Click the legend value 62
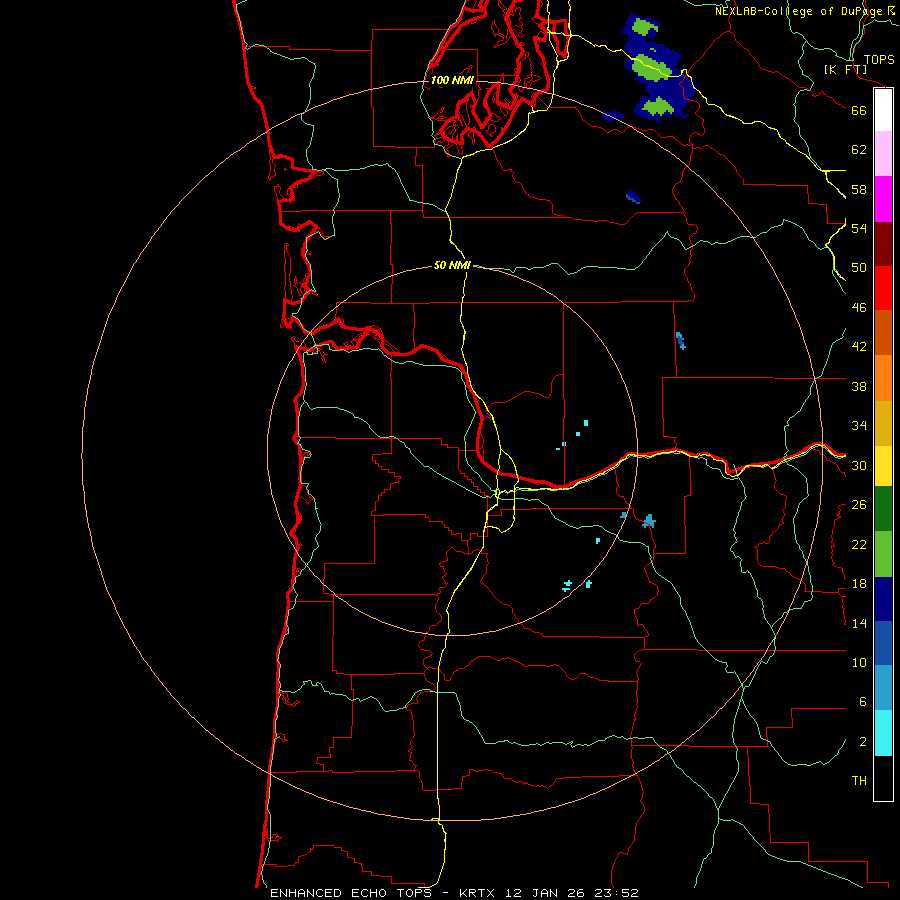 tap(859, 150)
